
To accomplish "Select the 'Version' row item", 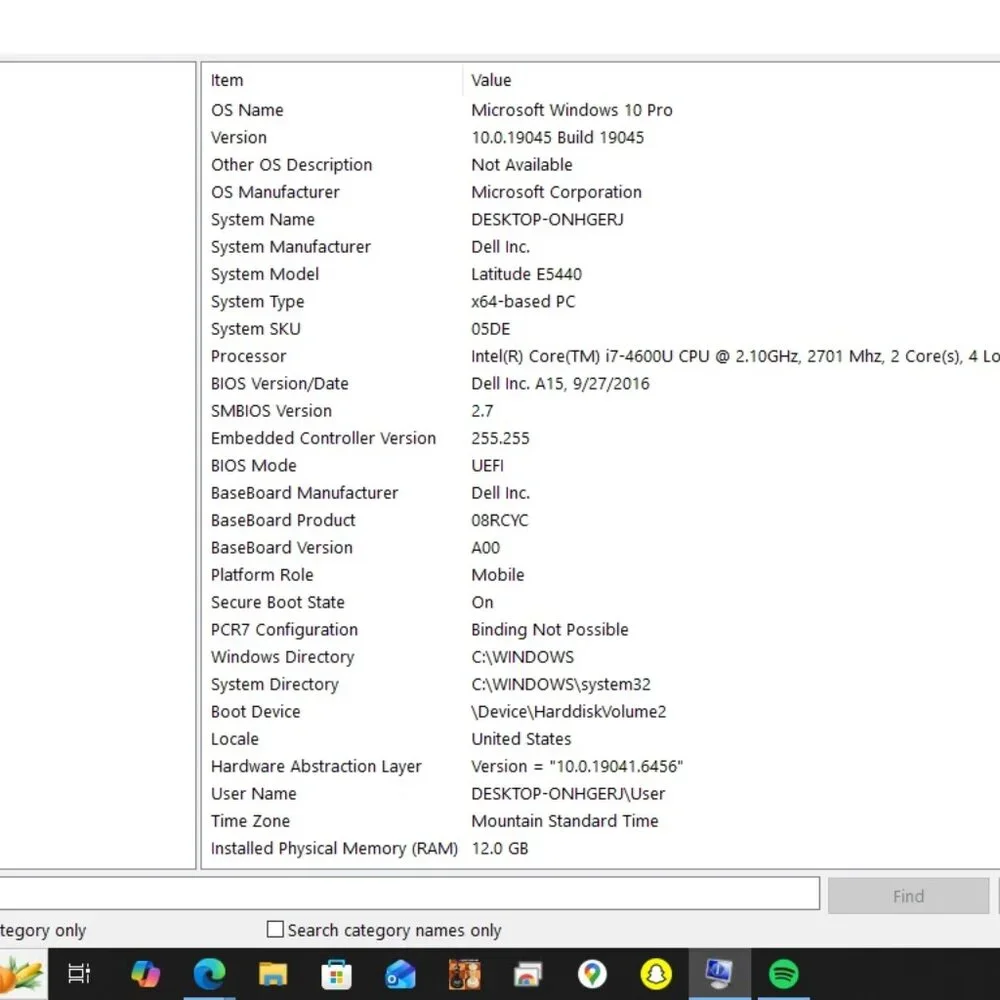I will click(x=239, y=138).
